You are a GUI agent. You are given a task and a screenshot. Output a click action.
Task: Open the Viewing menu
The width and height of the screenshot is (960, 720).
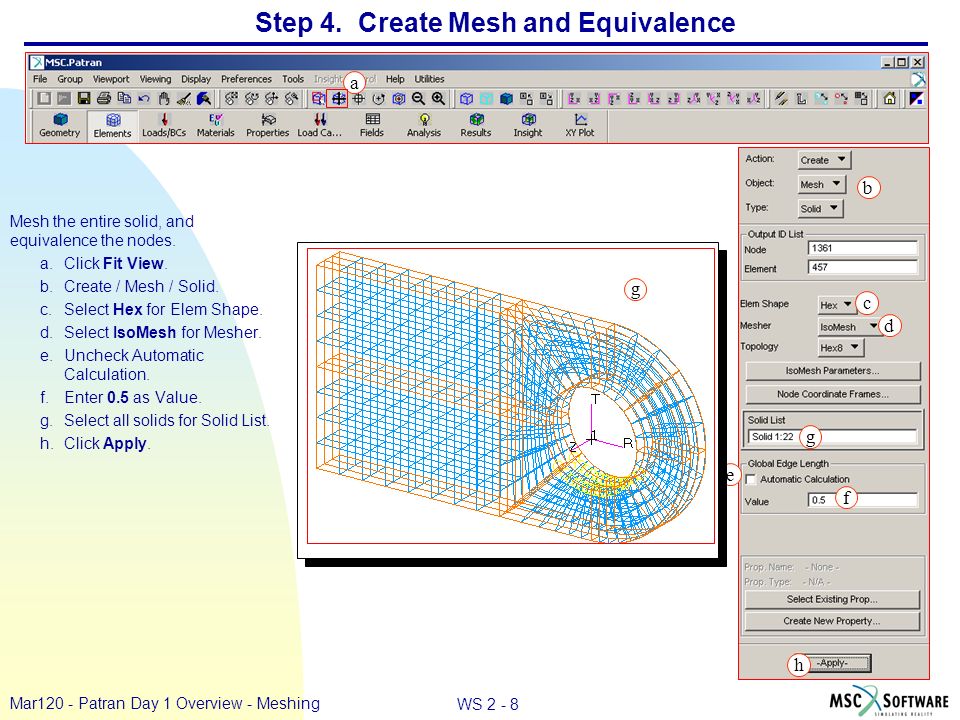[x=156, y=79]
